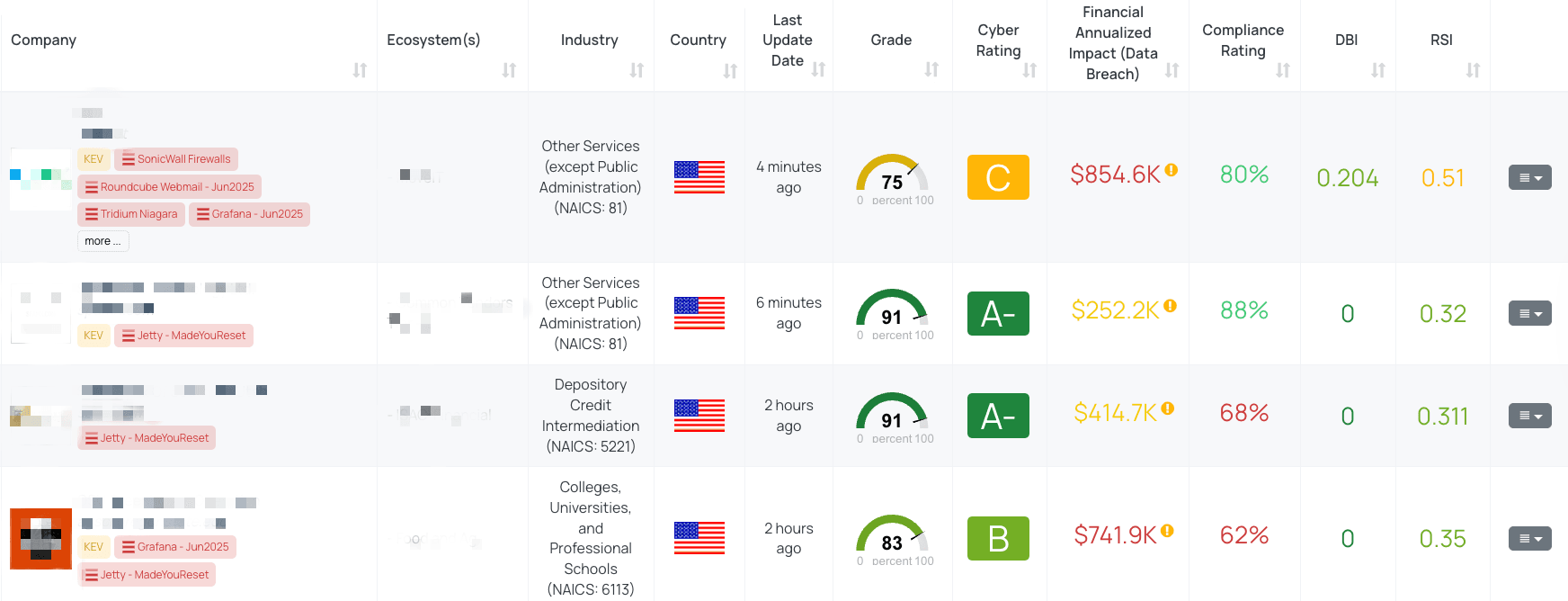1568x601 pixels.
Task: Open the actions dropdown for the second row
Action: 1529,313
